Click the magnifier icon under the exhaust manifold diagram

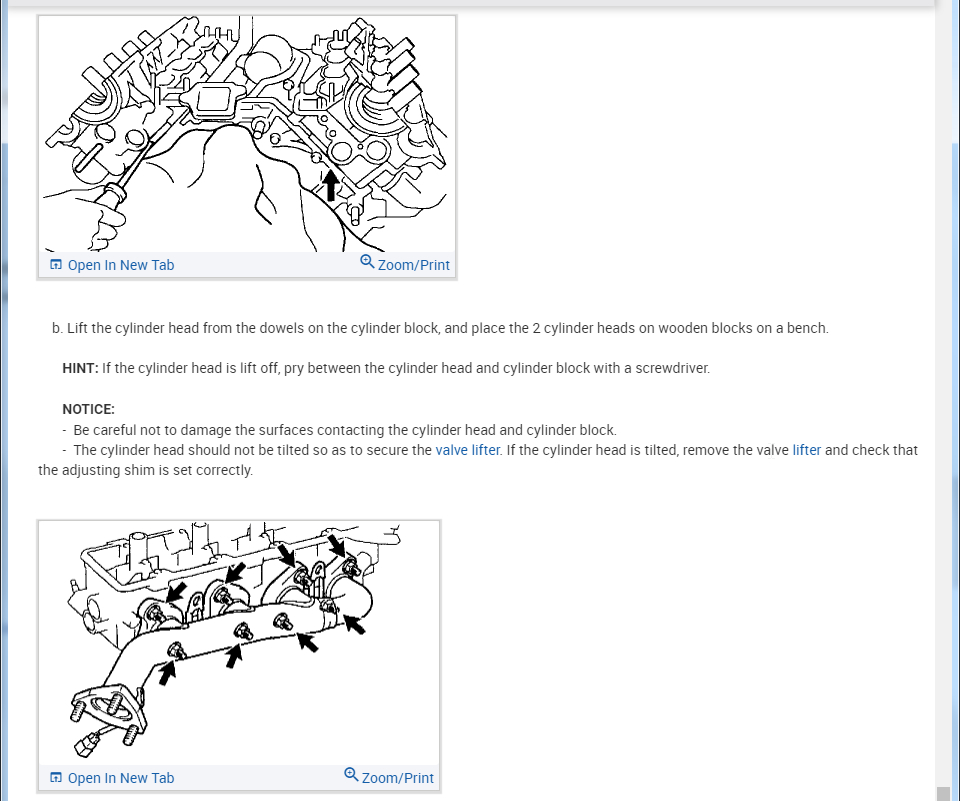(x=351, y=774)
